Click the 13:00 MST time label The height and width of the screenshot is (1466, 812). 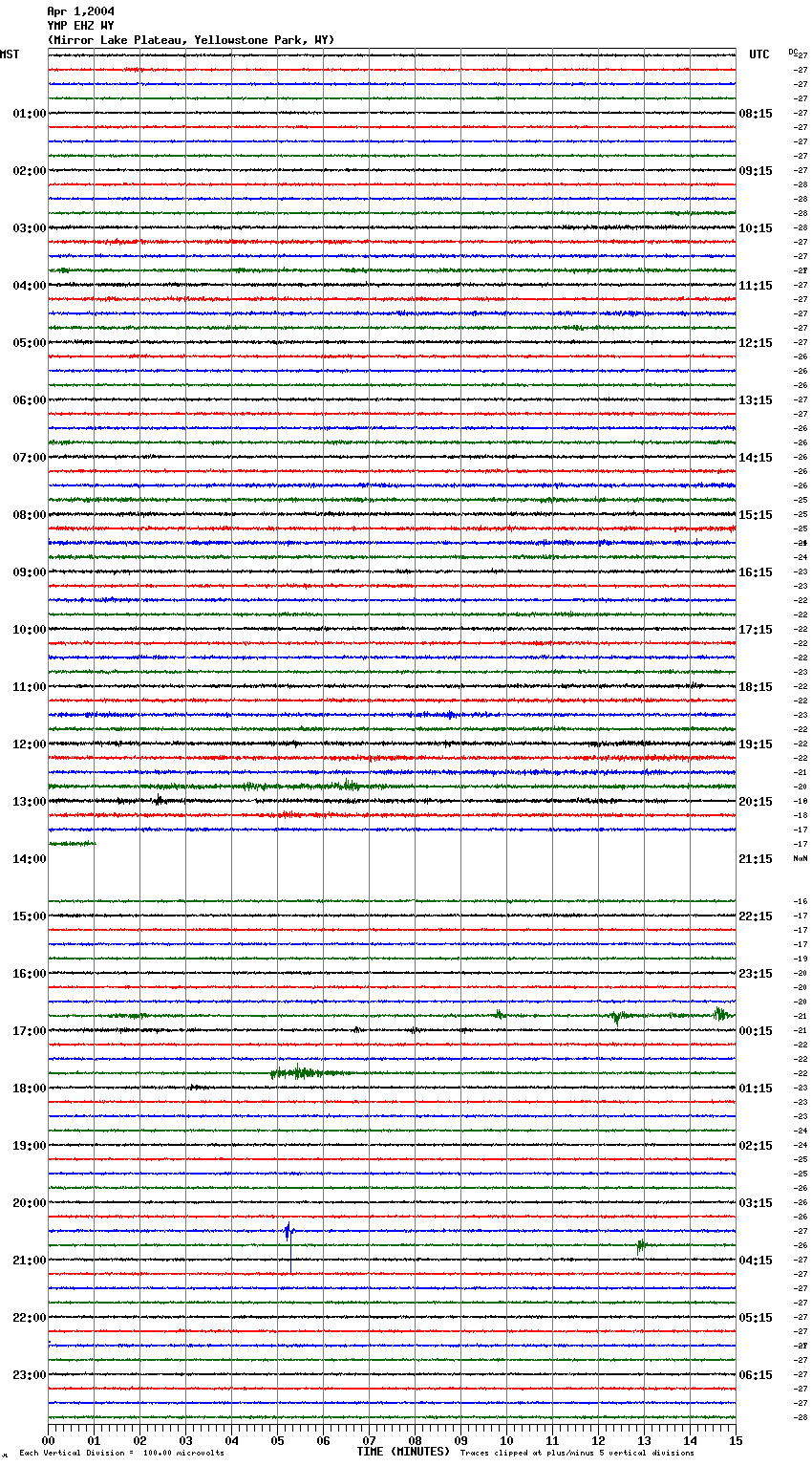point(30,802)
